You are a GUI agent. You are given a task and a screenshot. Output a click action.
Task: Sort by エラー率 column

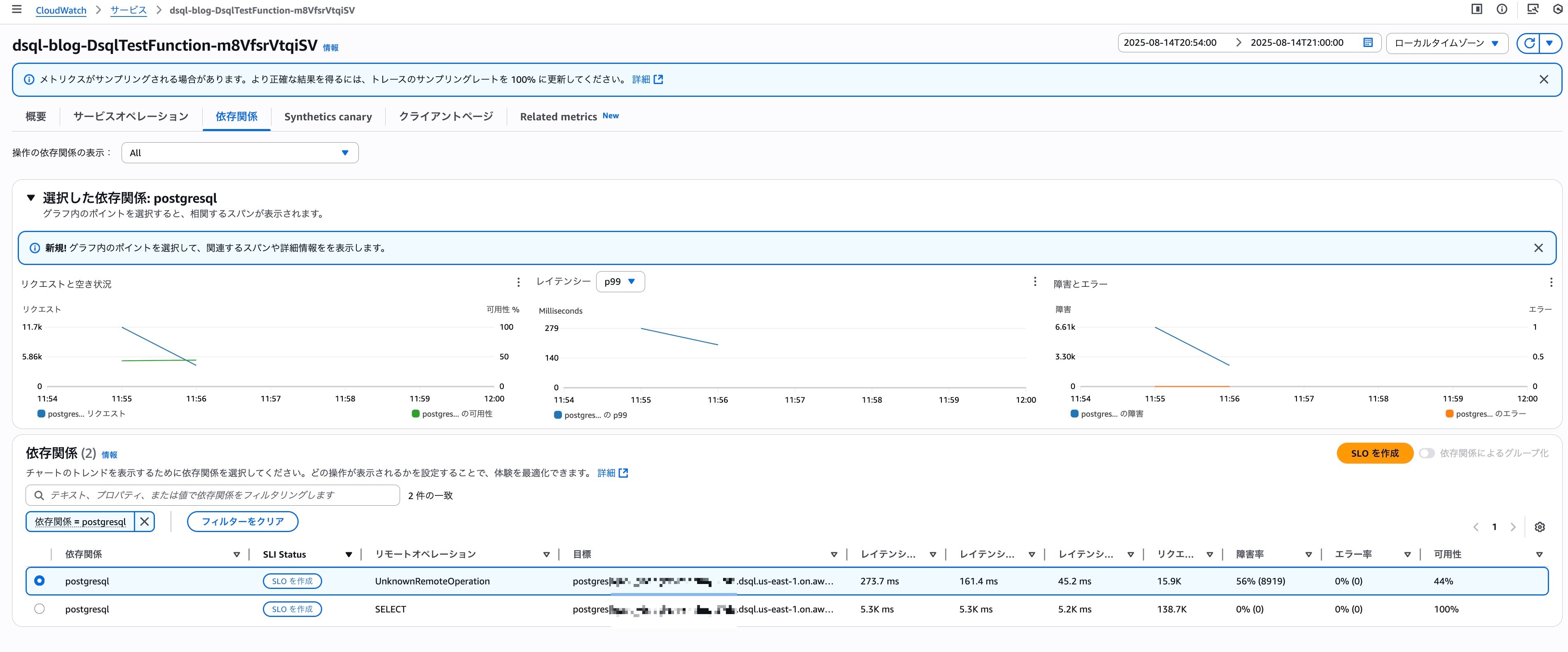[1407, 555]
